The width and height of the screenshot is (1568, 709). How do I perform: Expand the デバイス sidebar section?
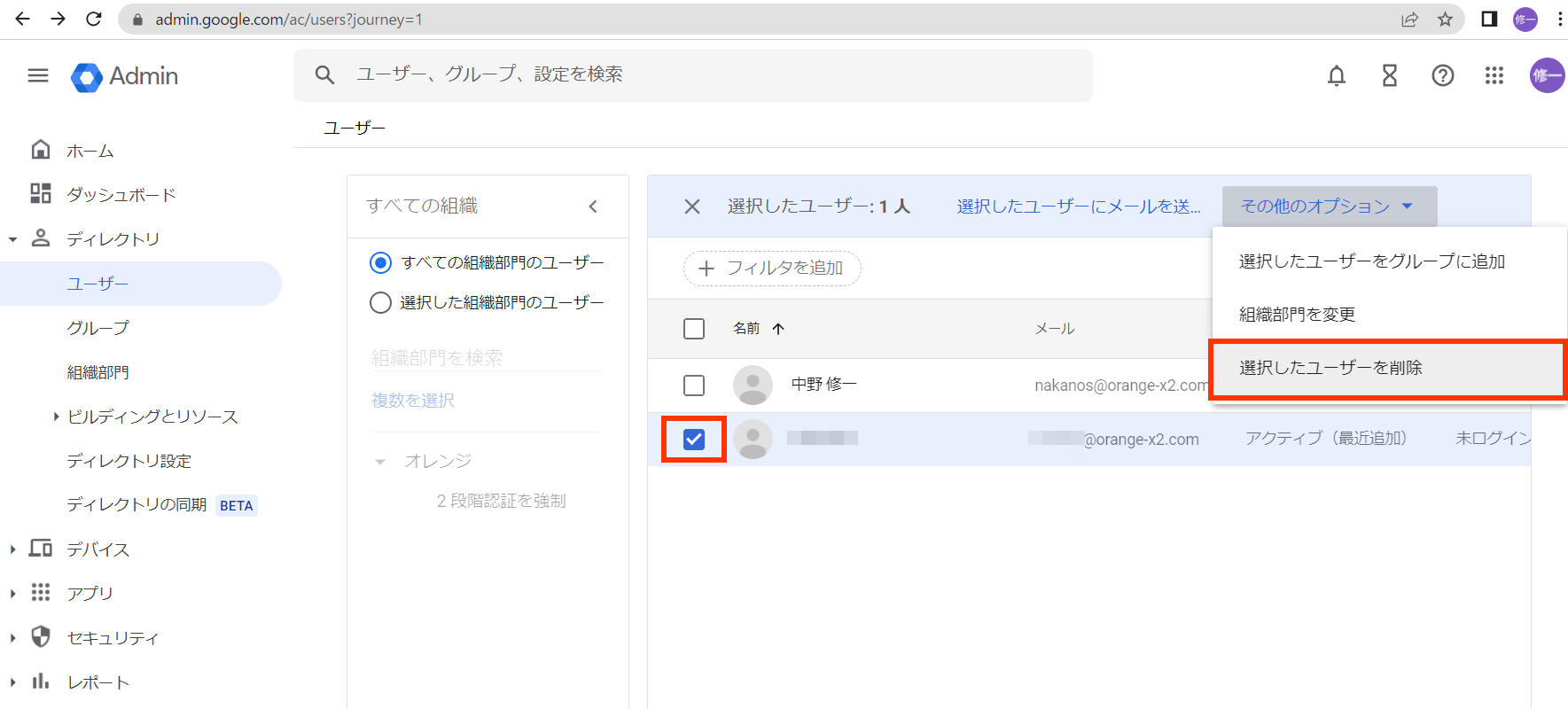coord(13,549)
